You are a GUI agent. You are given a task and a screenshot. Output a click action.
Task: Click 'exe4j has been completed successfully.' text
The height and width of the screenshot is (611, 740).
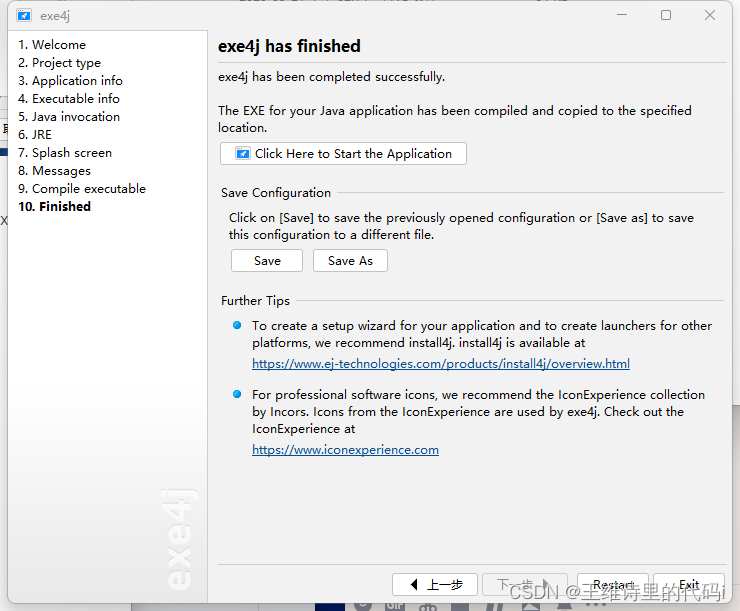click(x=331, y=76)
